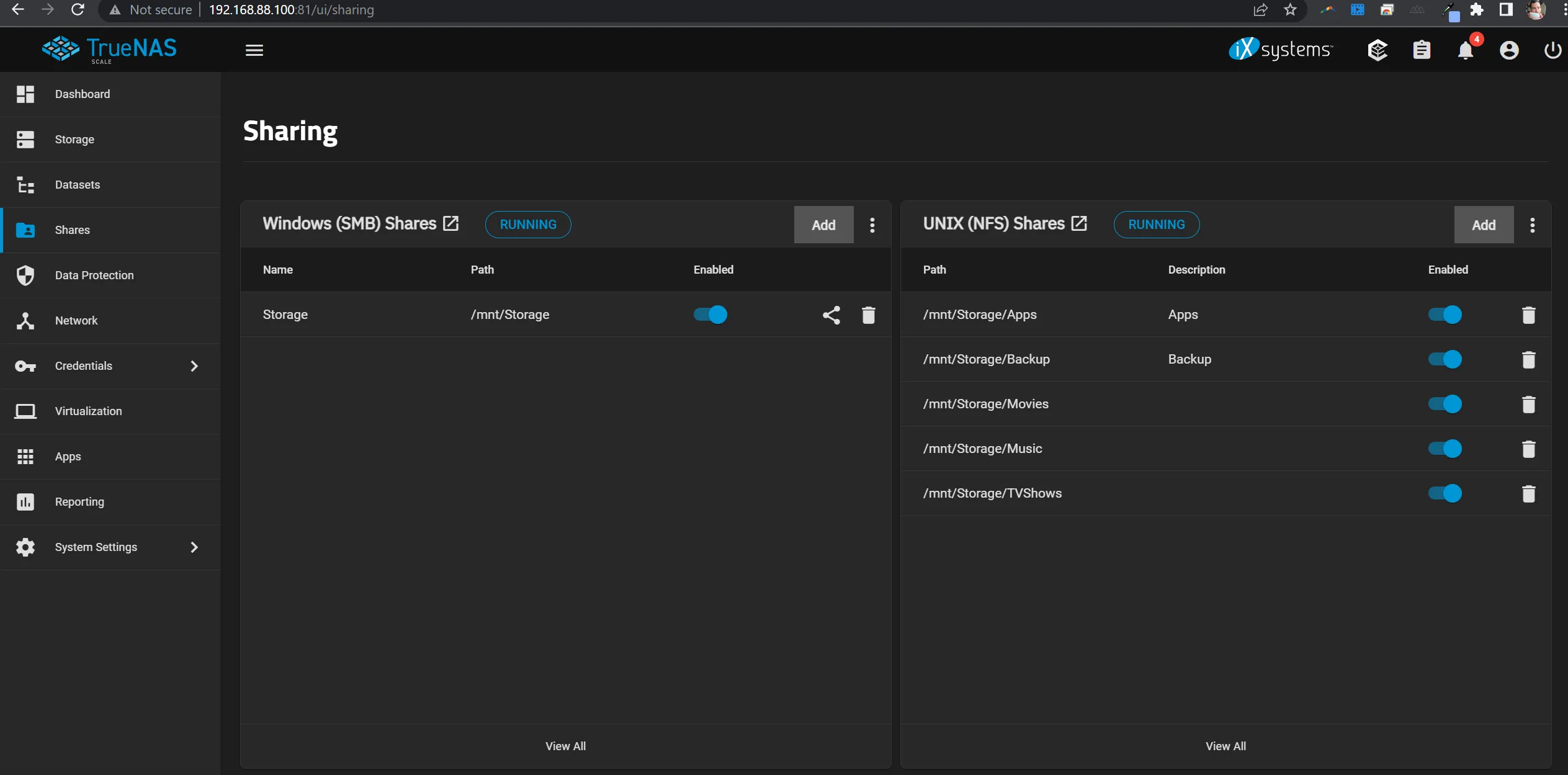View All Windows SMB shares
Viewport: 1568px width, 775px height.
tap(565, 746)
